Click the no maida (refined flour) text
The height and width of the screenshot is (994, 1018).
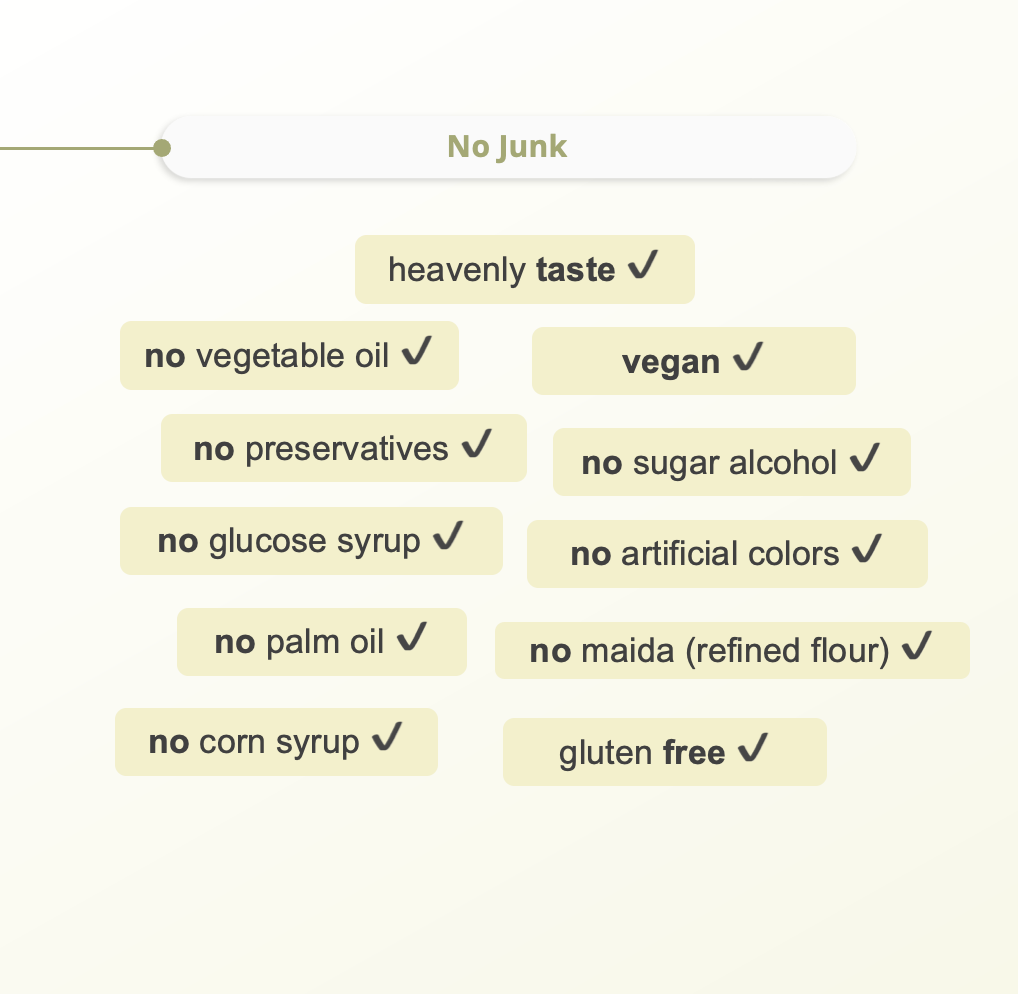pos(709,652)
